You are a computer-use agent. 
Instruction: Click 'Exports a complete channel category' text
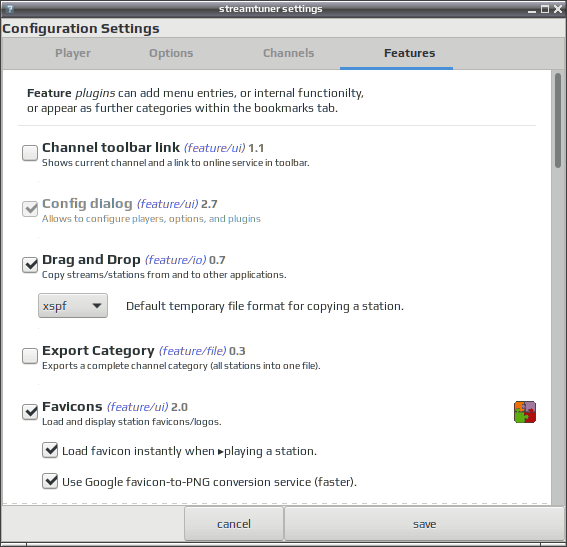pos(181,366)
